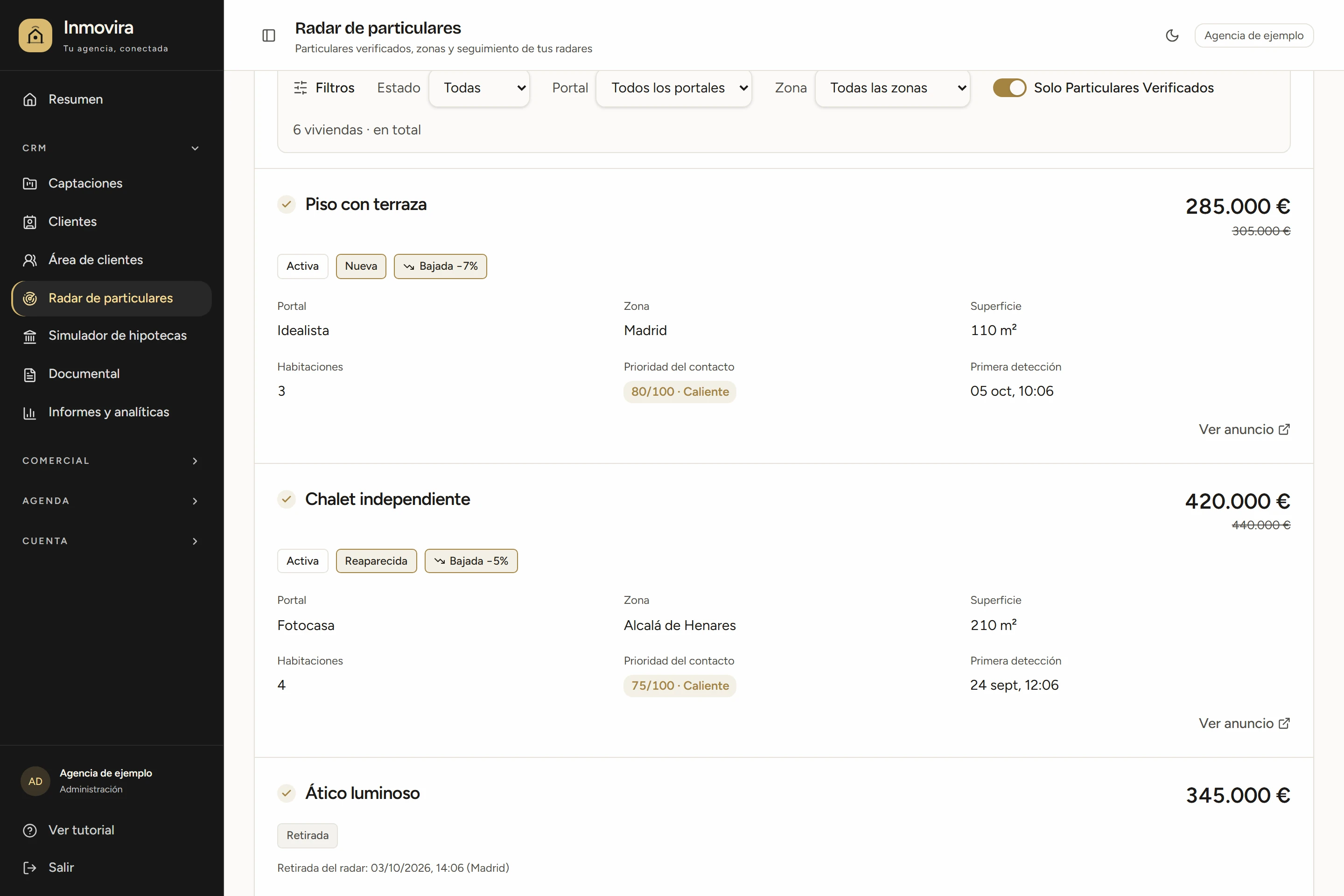Click the Bajada -5% price drop badge
Viewport: 1344px width, 896px height.
click(471, 561)
